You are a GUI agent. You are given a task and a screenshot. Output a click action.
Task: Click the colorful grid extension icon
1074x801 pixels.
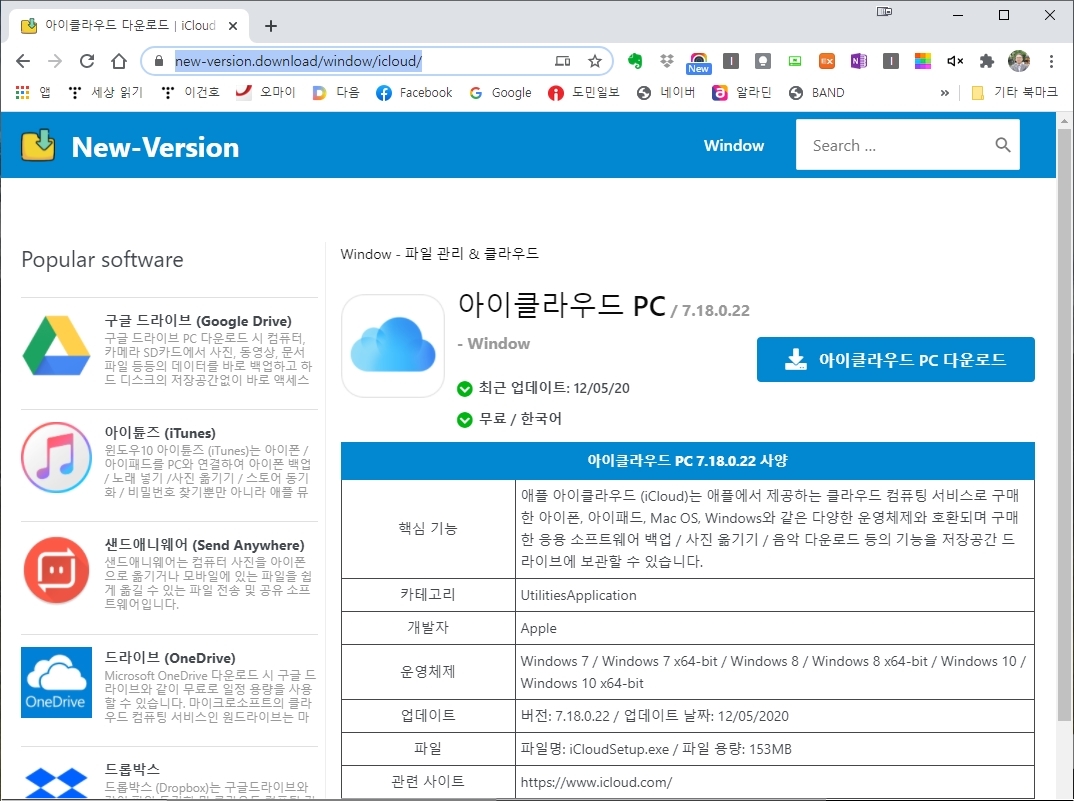click(923, 61)
